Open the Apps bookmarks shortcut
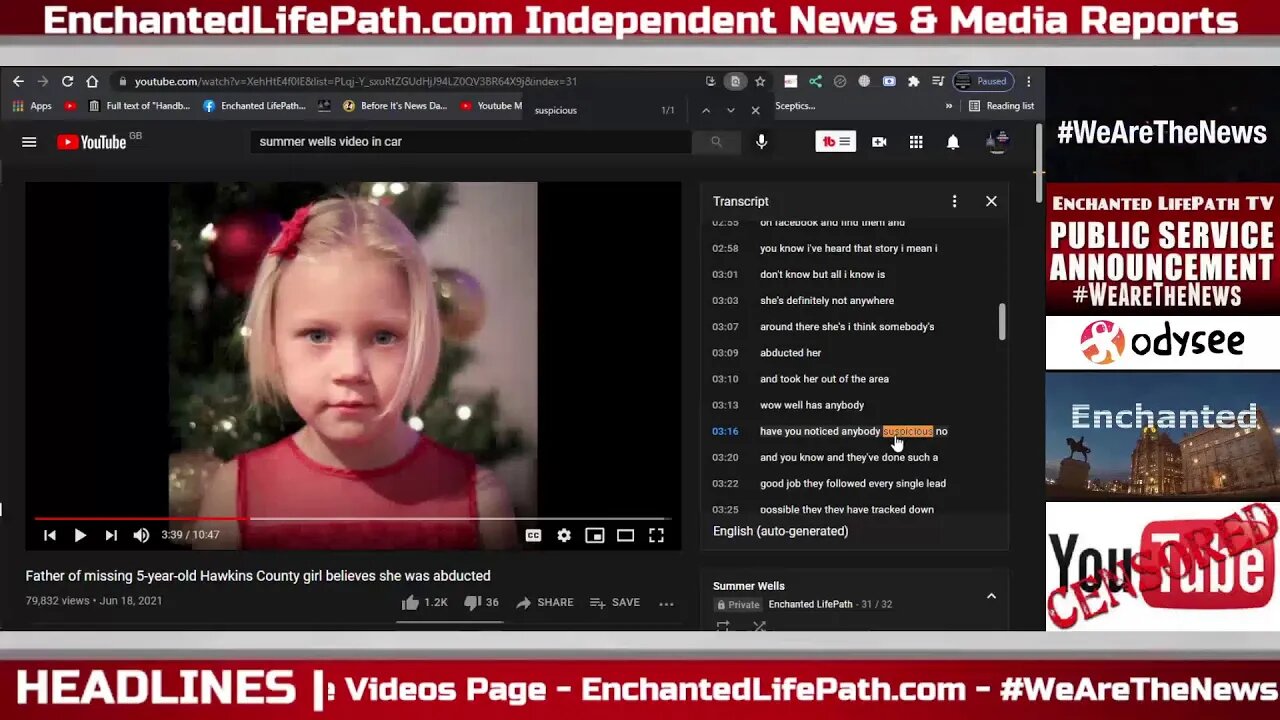The width and height of the screenshot is (1280, 720). tap(32, 106)
